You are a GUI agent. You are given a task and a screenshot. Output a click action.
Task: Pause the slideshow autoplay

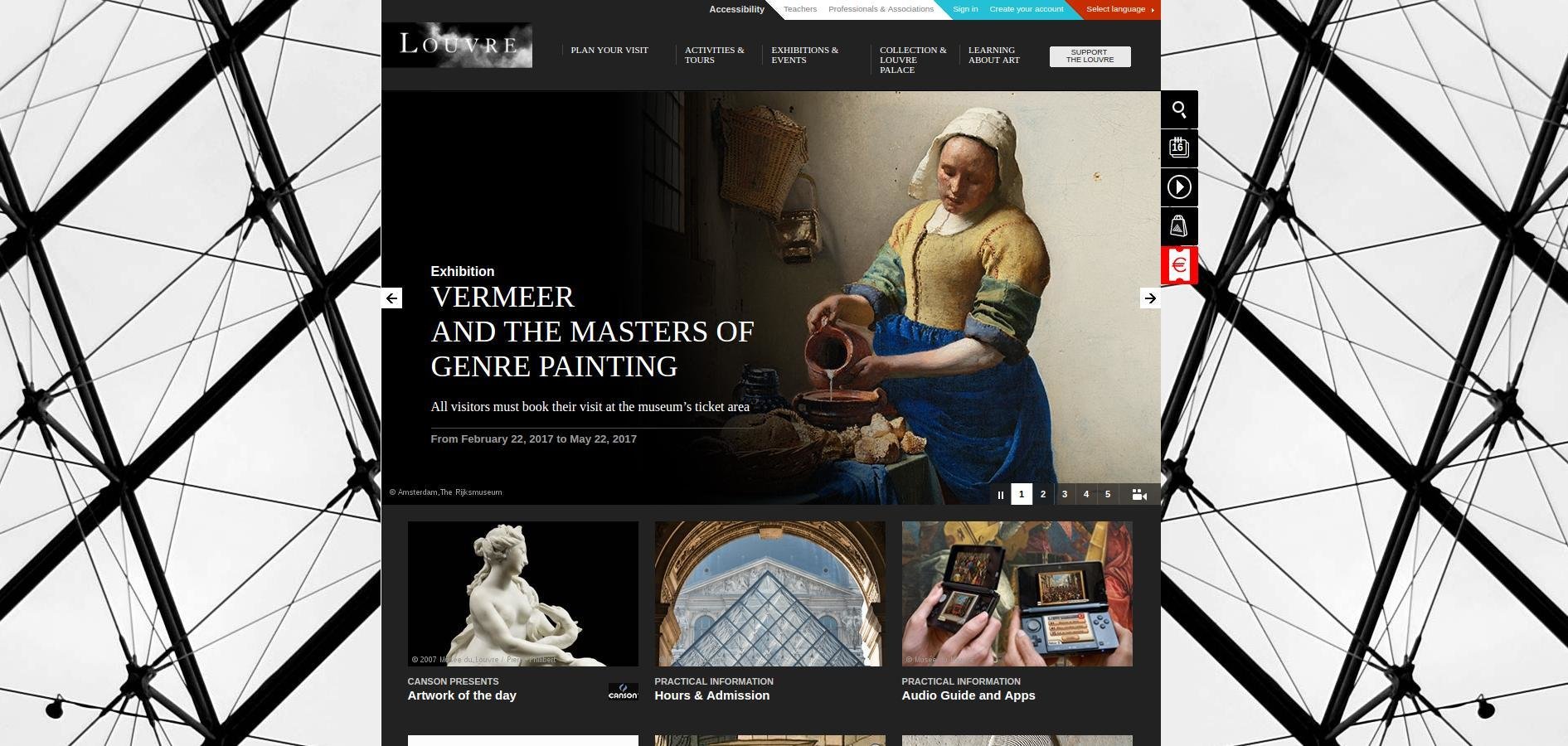pos(1000,495)
